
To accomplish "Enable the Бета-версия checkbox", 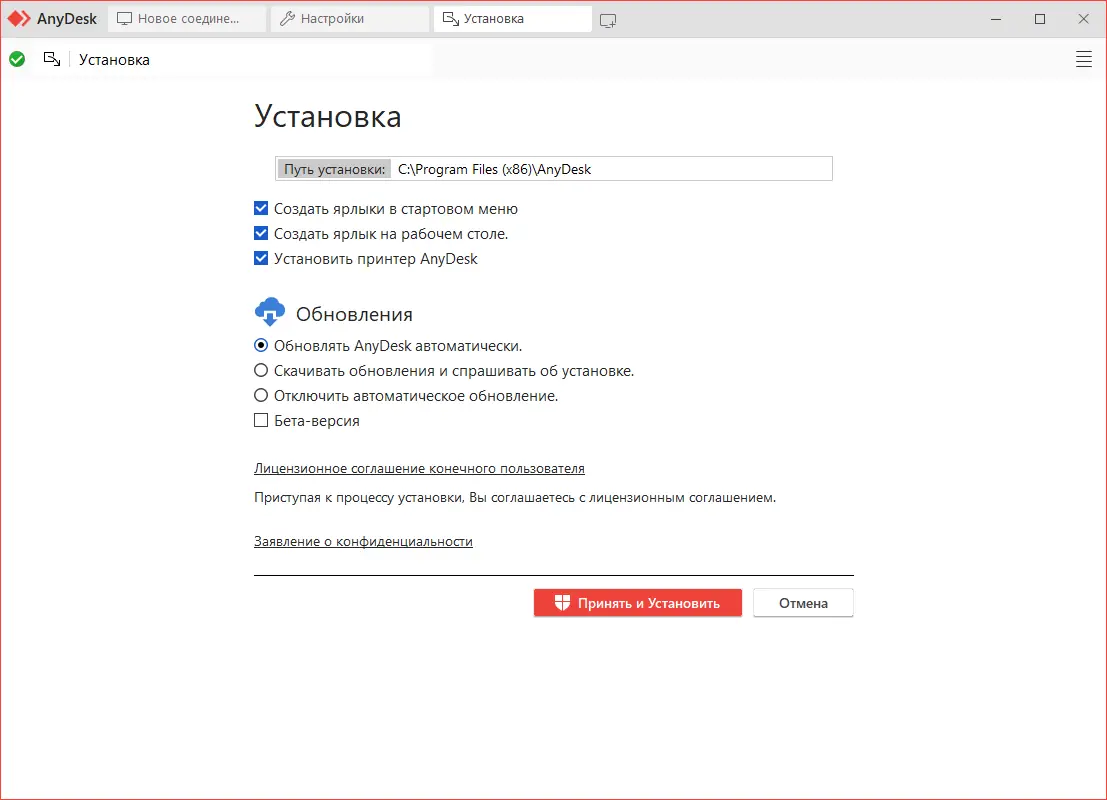I will pos(261,420).
